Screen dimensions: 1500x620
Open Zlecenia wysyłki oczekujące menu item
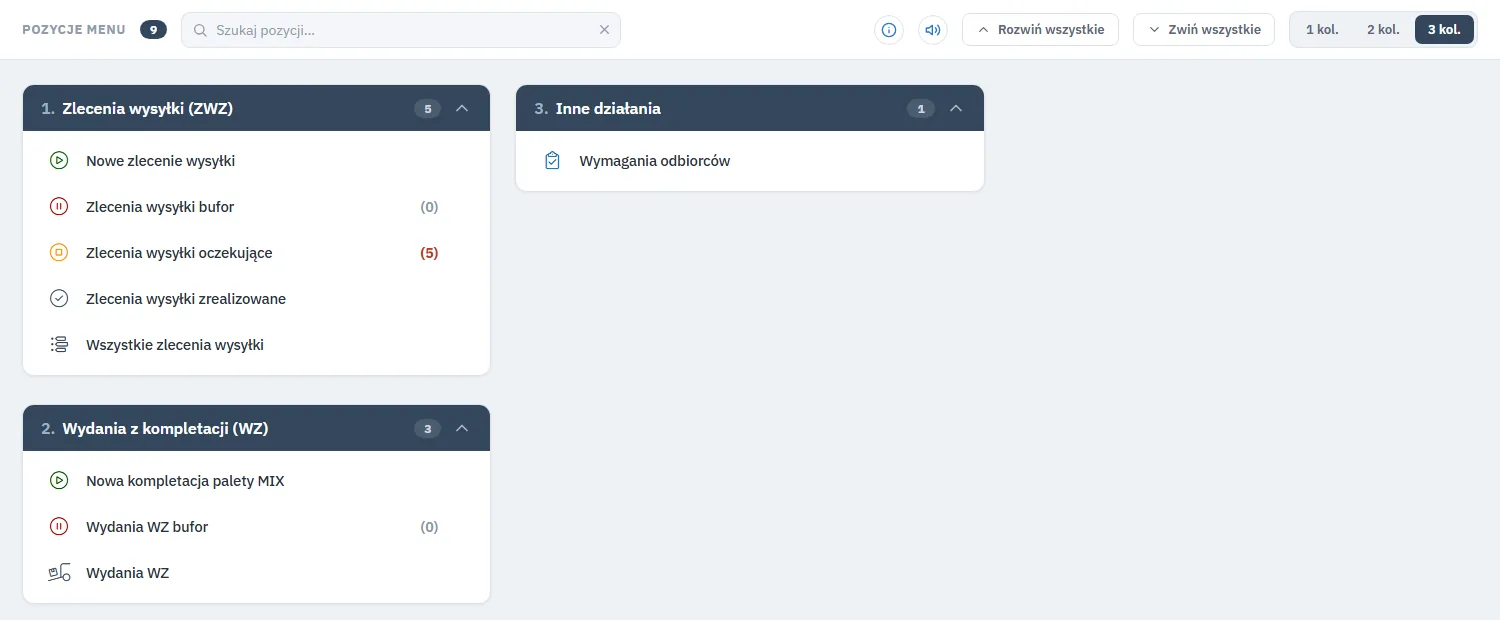tap(256, 253)
